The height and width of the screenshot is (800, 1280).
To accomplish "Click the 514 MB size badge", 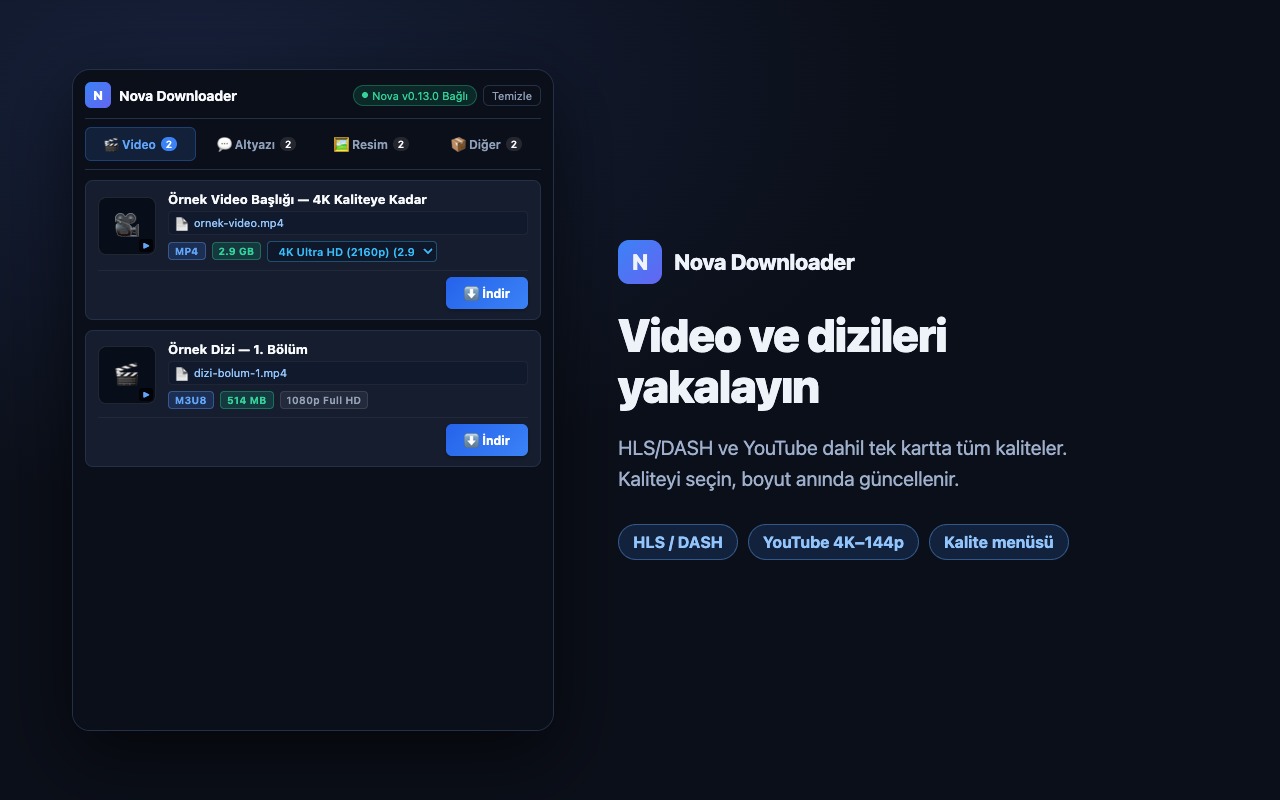I will (x=247, y=400).
